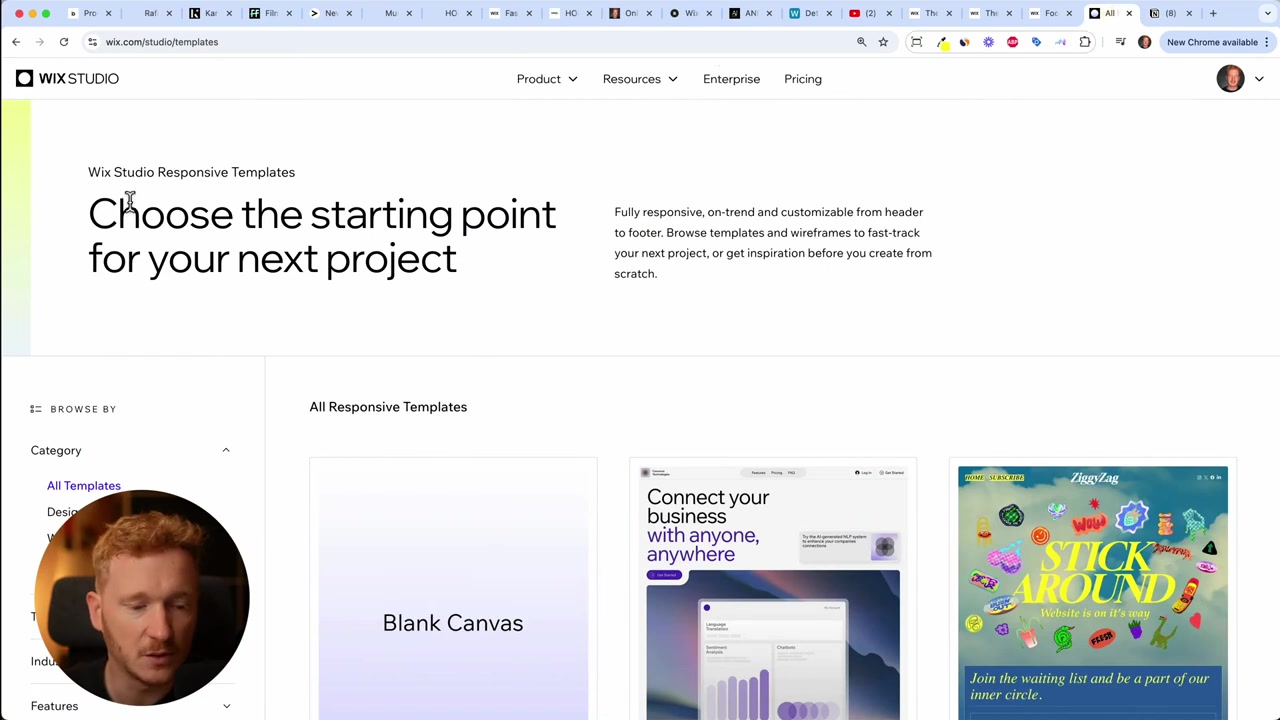Expand the Features section
This screenshot has width=1280, height=720.
226,706
